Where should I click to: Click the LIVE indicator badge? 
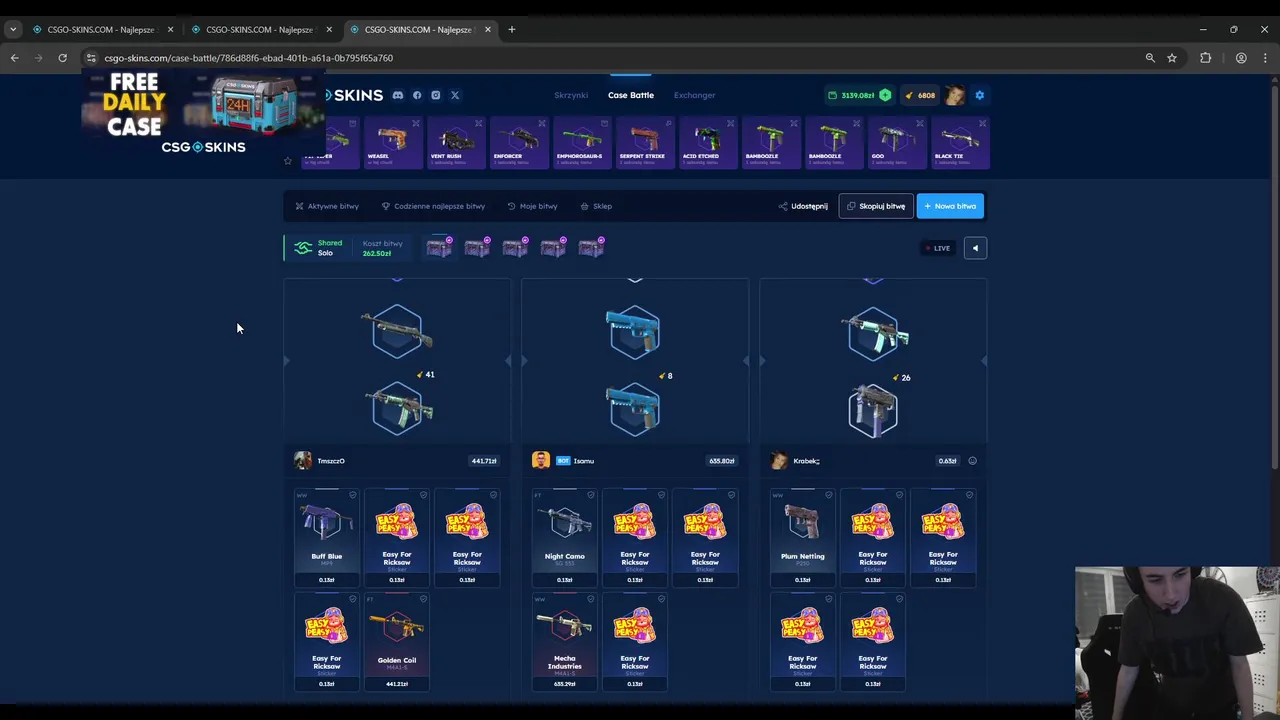(938, 248)
